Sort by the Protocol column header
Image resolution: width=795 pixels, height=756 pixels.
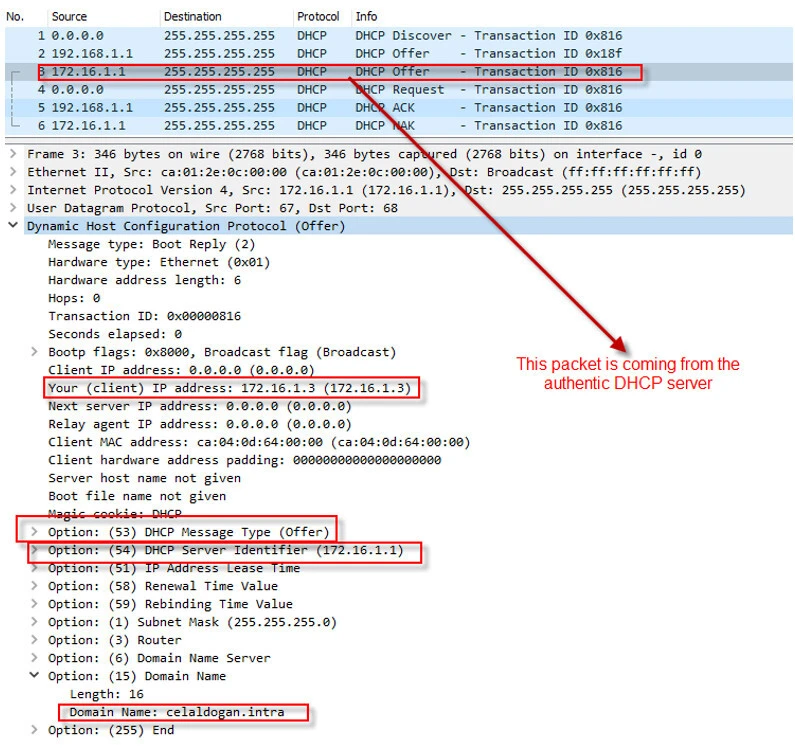[318, 17]
